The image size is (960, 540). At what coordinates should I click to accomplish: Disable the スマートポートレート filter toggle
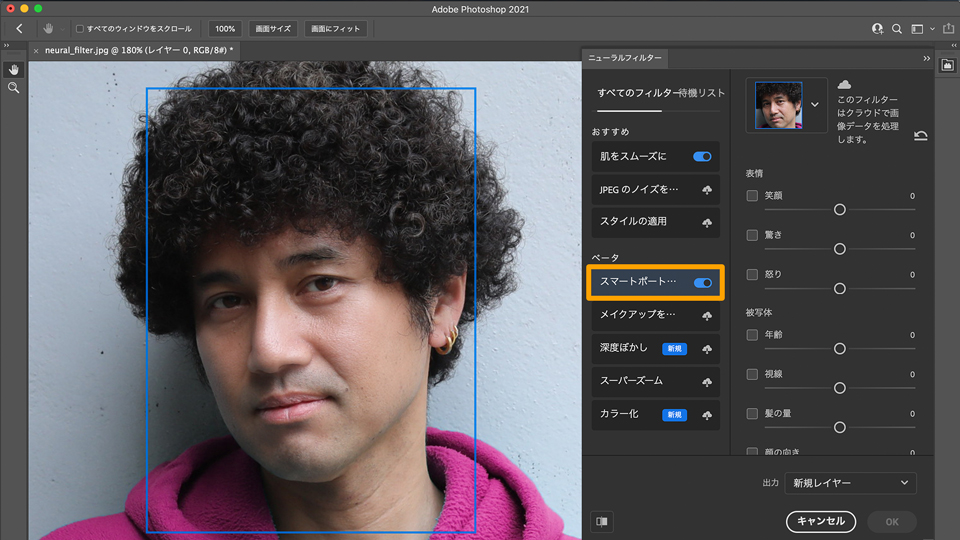[x=702, y=283]
